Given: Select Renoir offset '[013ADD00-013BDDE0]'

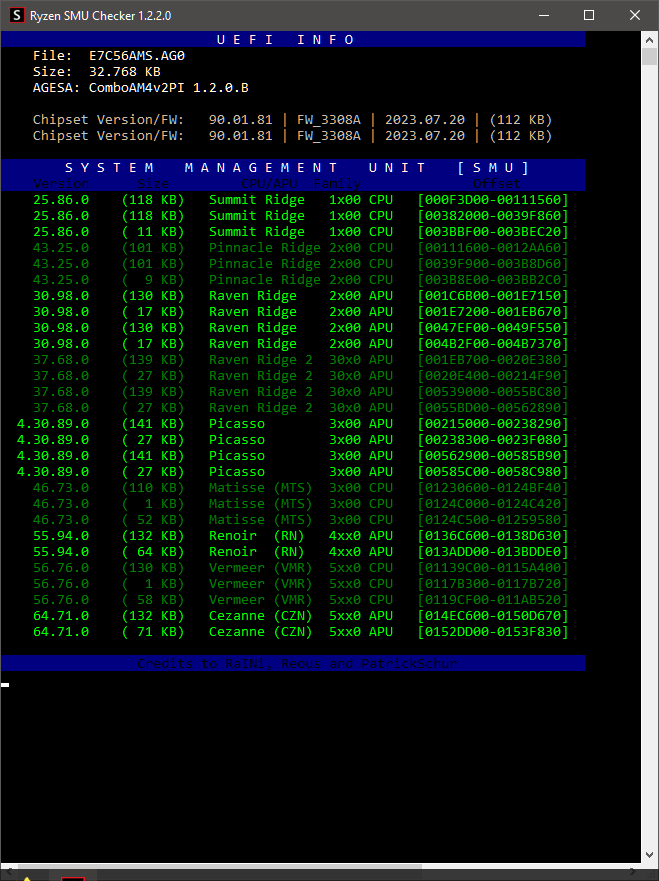Looking at the screenshot, I should pos(493,552).
